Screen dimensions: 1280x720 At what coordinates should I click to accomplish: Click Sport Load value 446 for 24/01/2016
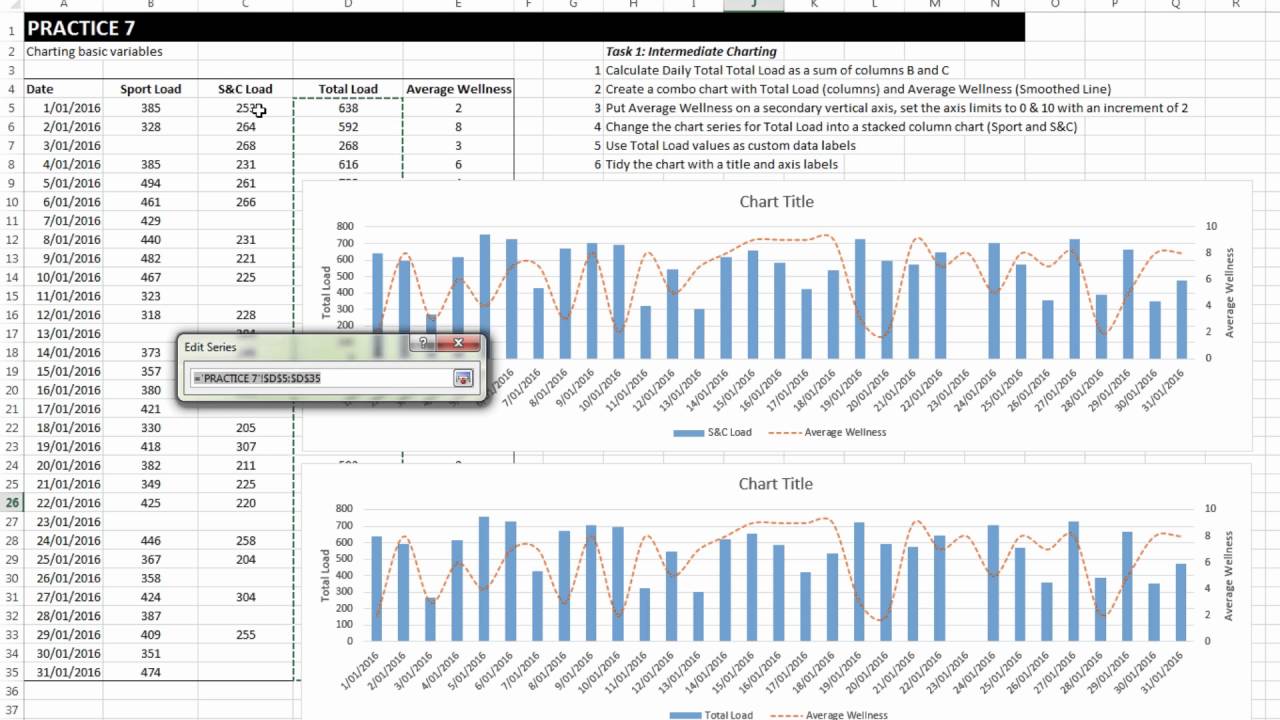tap(150, 541)
